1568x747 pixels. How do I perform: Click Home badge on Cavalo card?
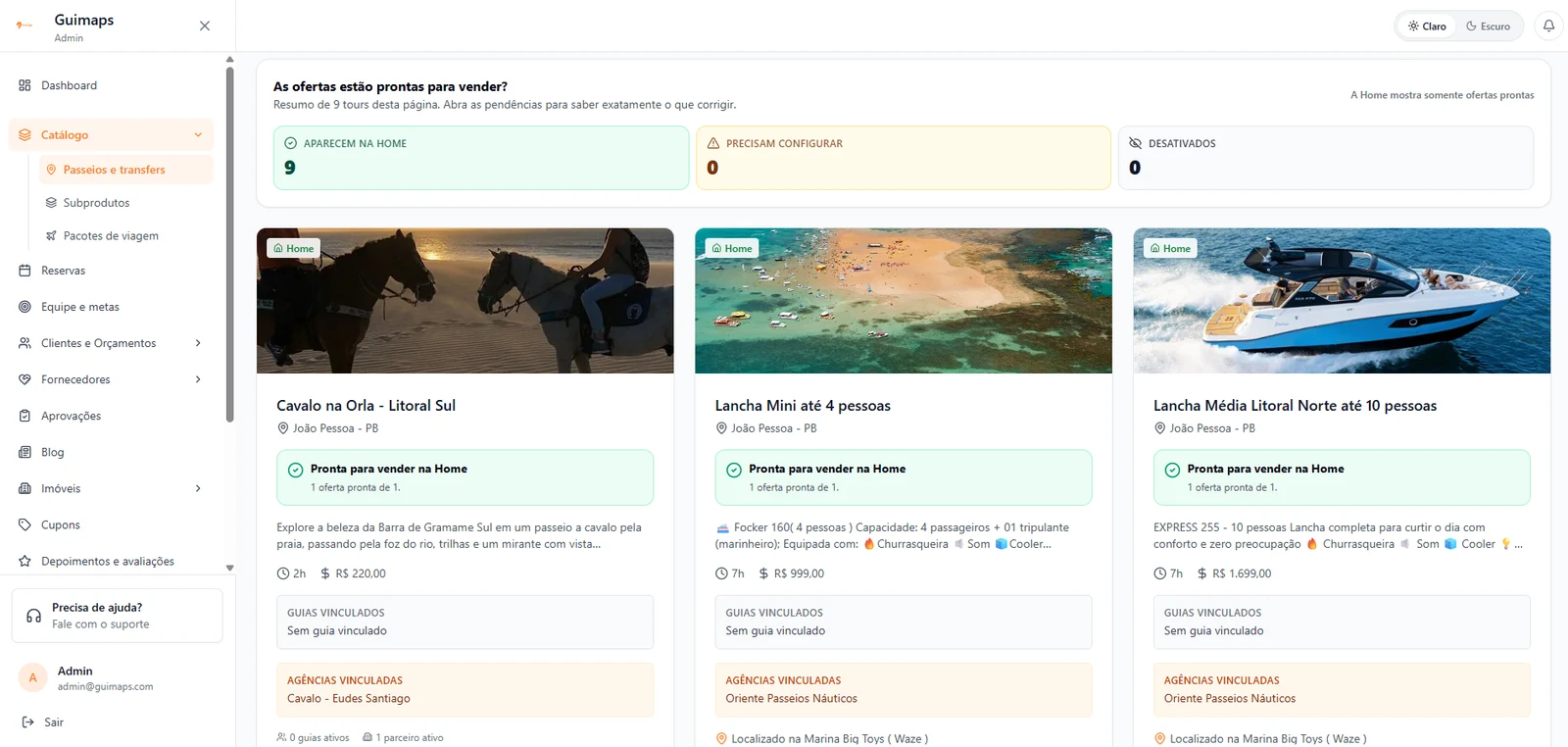click(x=294, y=248)
